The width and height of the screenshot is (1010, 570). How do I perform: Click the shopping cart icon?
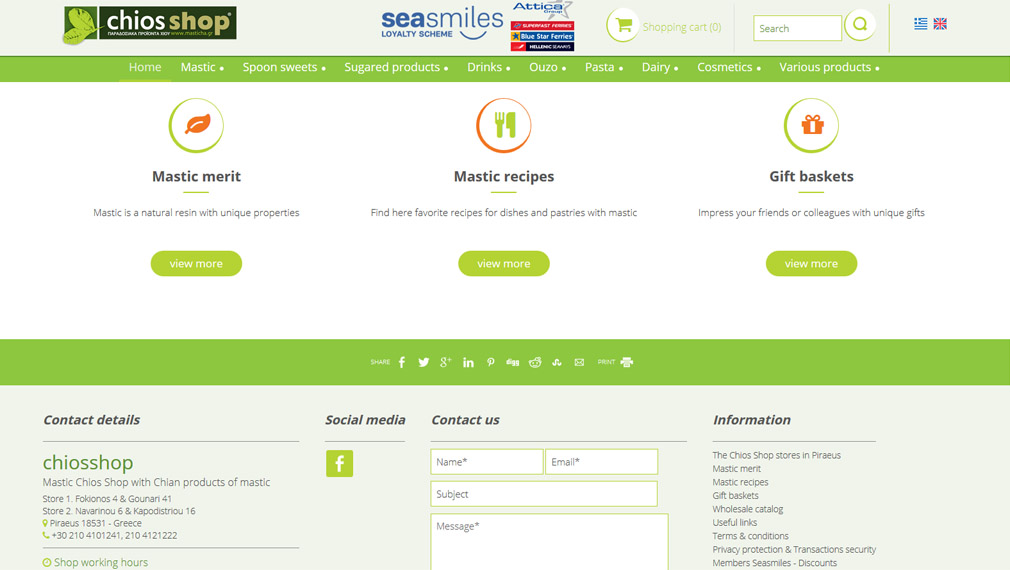click(x=622, y=25)
